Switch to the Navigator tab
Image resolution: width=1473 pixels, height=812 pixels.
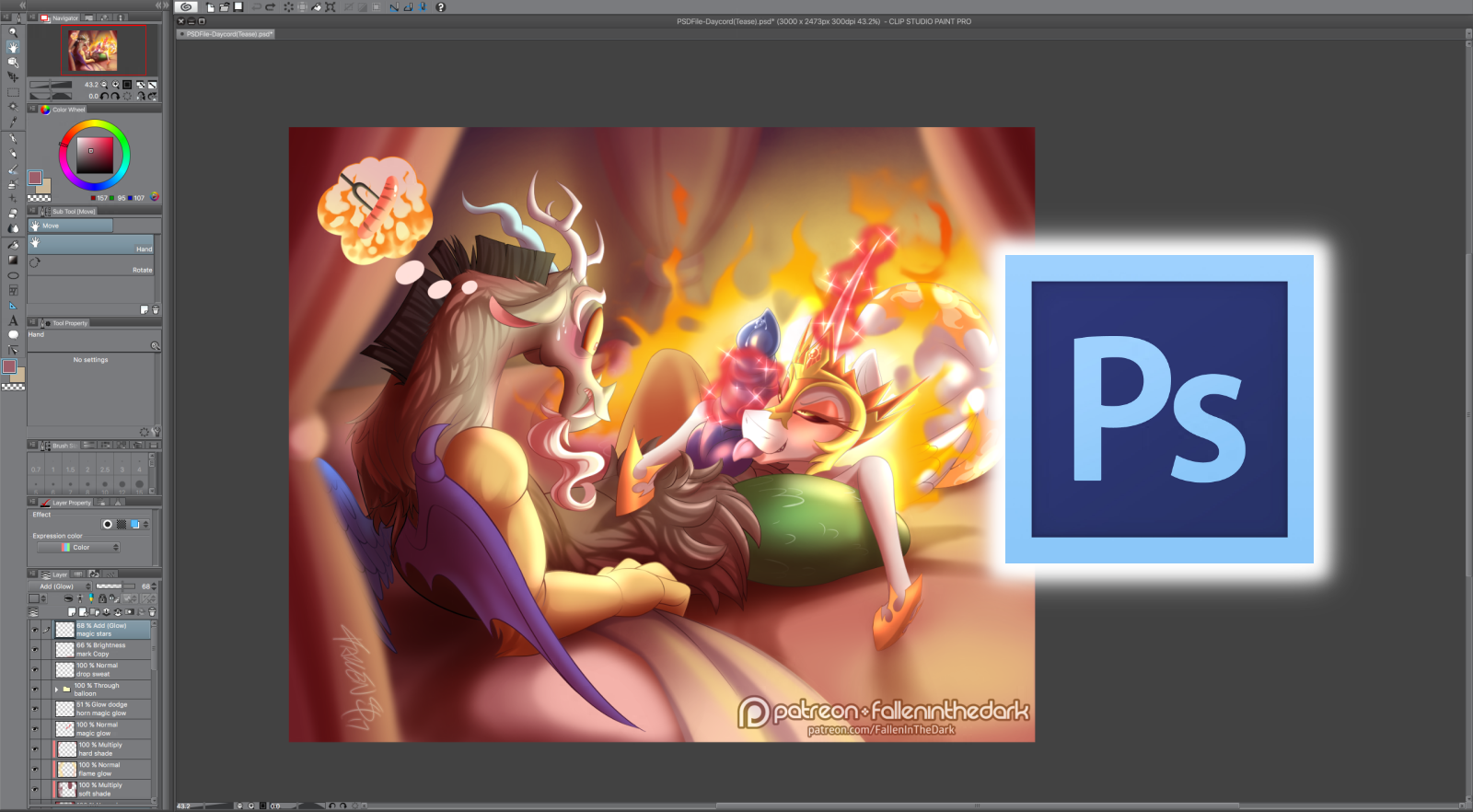60,17
